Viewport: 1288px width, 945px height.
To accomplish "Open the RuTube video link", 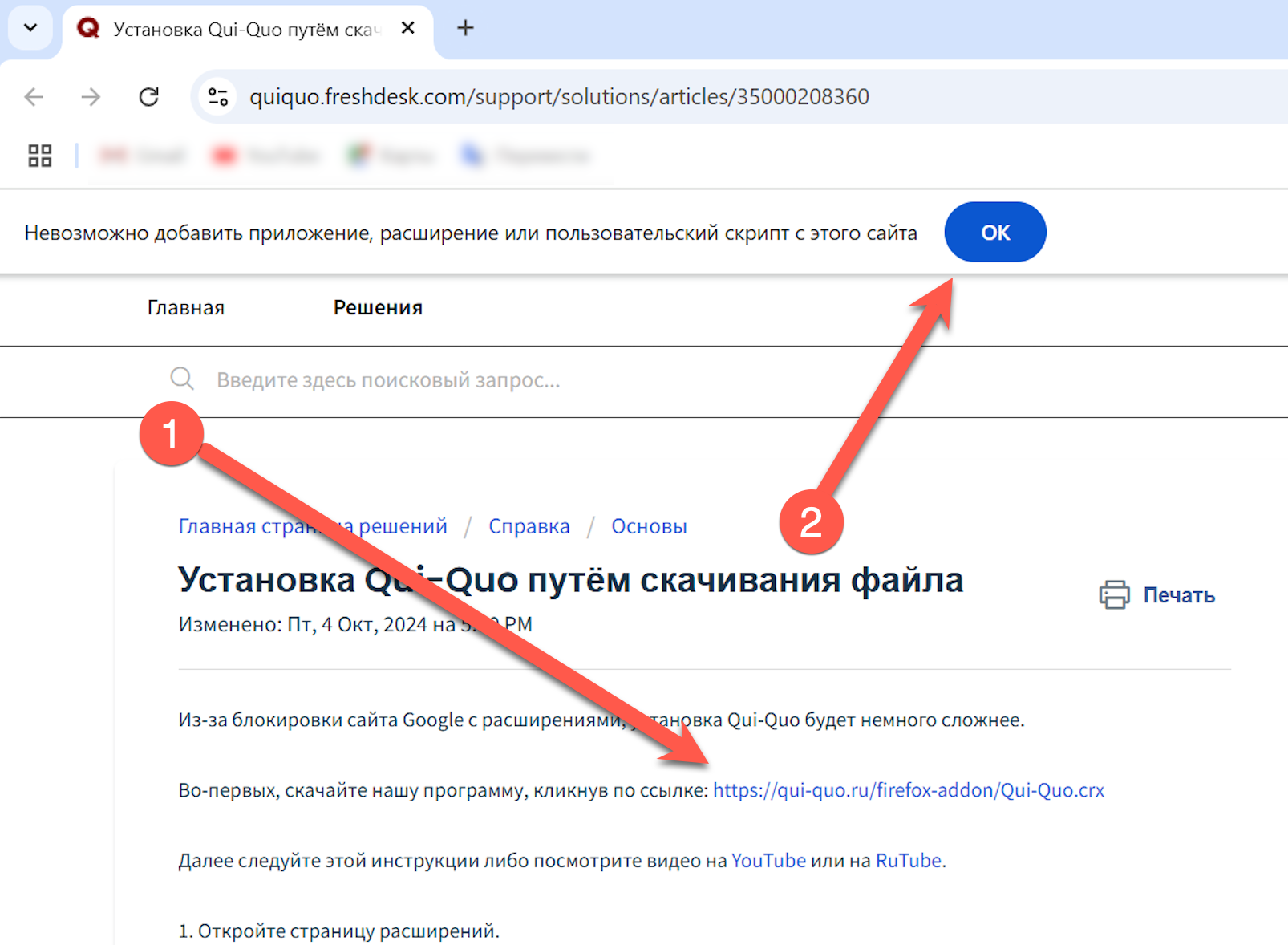I will point(909,861).
